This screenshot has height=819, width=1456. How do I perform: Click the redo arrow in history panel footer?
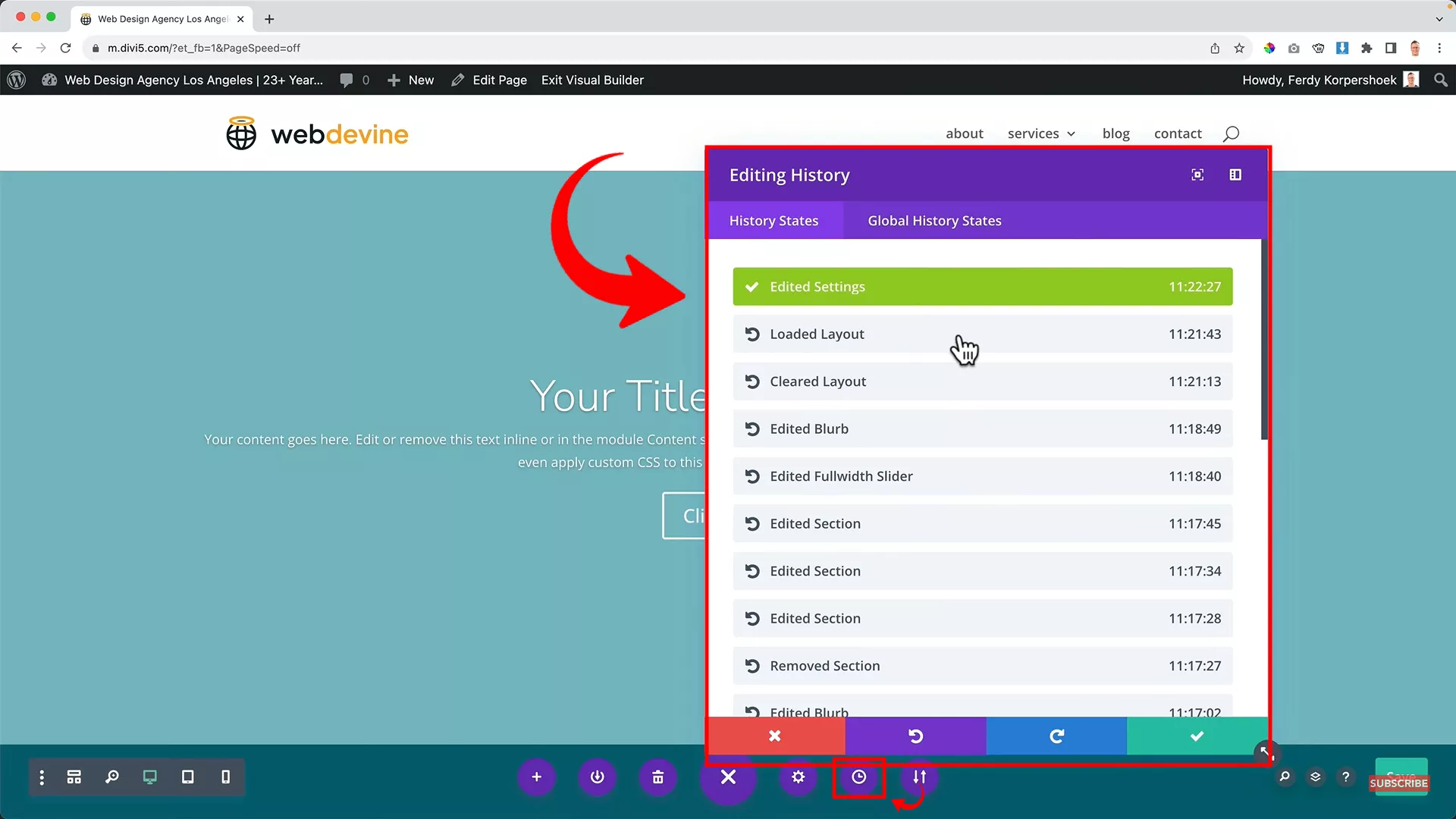point(1057,736)
